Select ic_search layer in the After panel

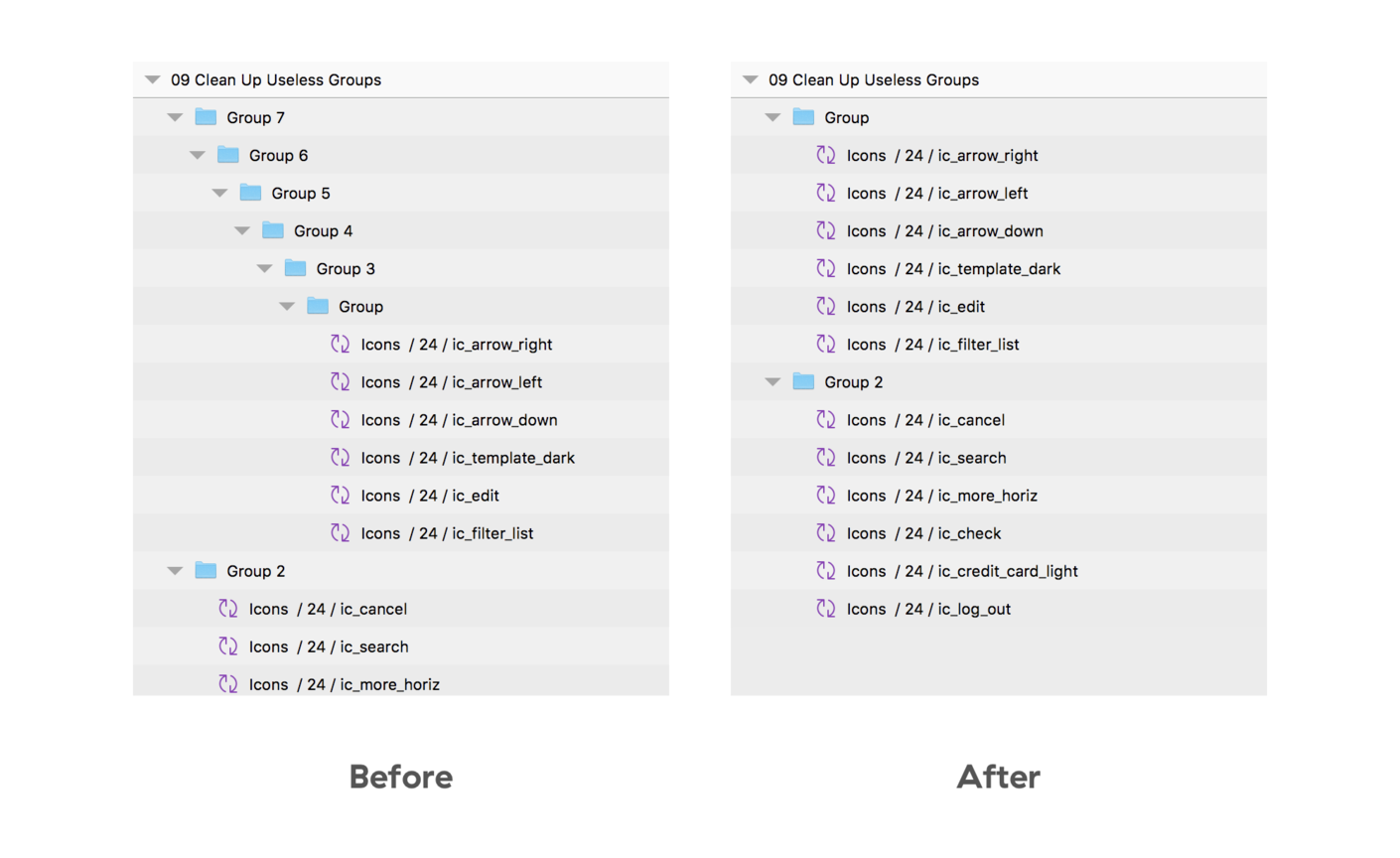click(925, 458)
